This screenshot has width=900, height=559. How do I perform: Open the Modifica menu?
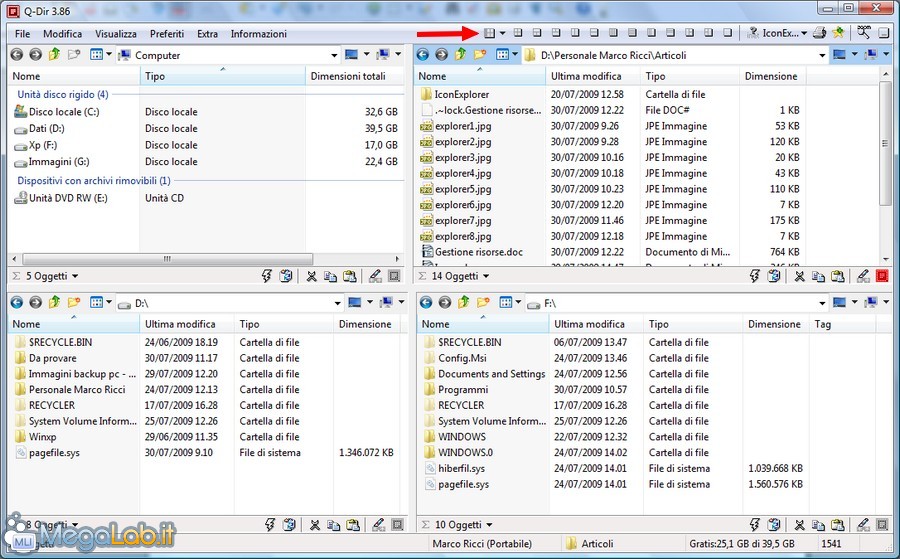[63, 34]
